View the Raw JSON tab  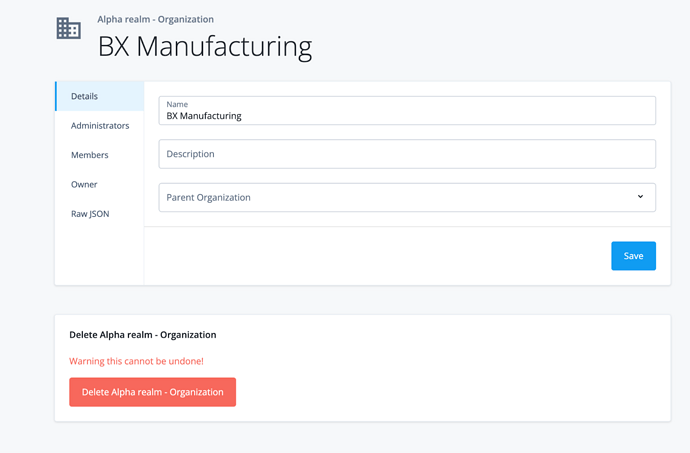tap(90, 214)
